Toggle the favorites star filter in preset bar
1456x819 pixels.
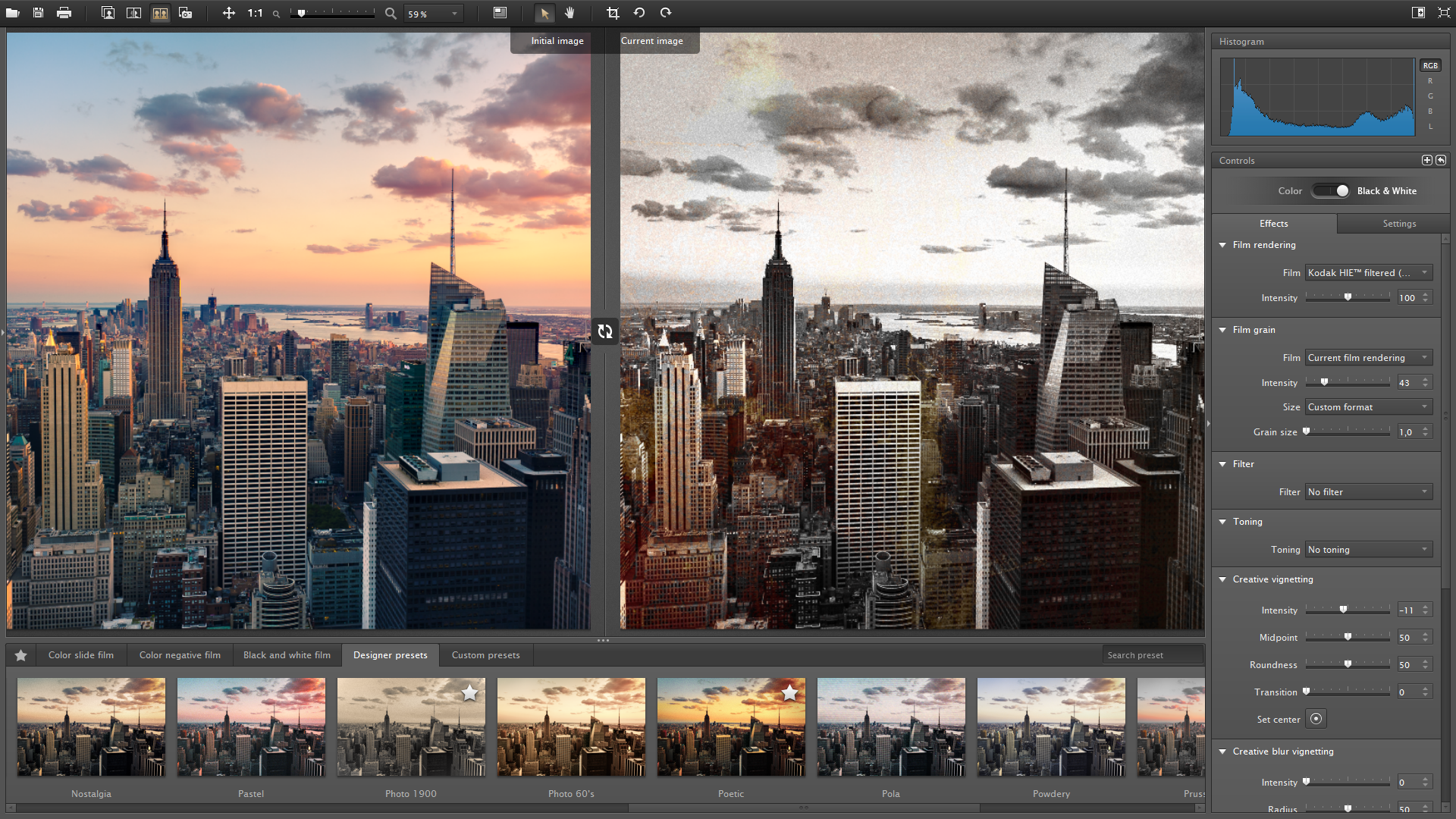coord(21,655)
